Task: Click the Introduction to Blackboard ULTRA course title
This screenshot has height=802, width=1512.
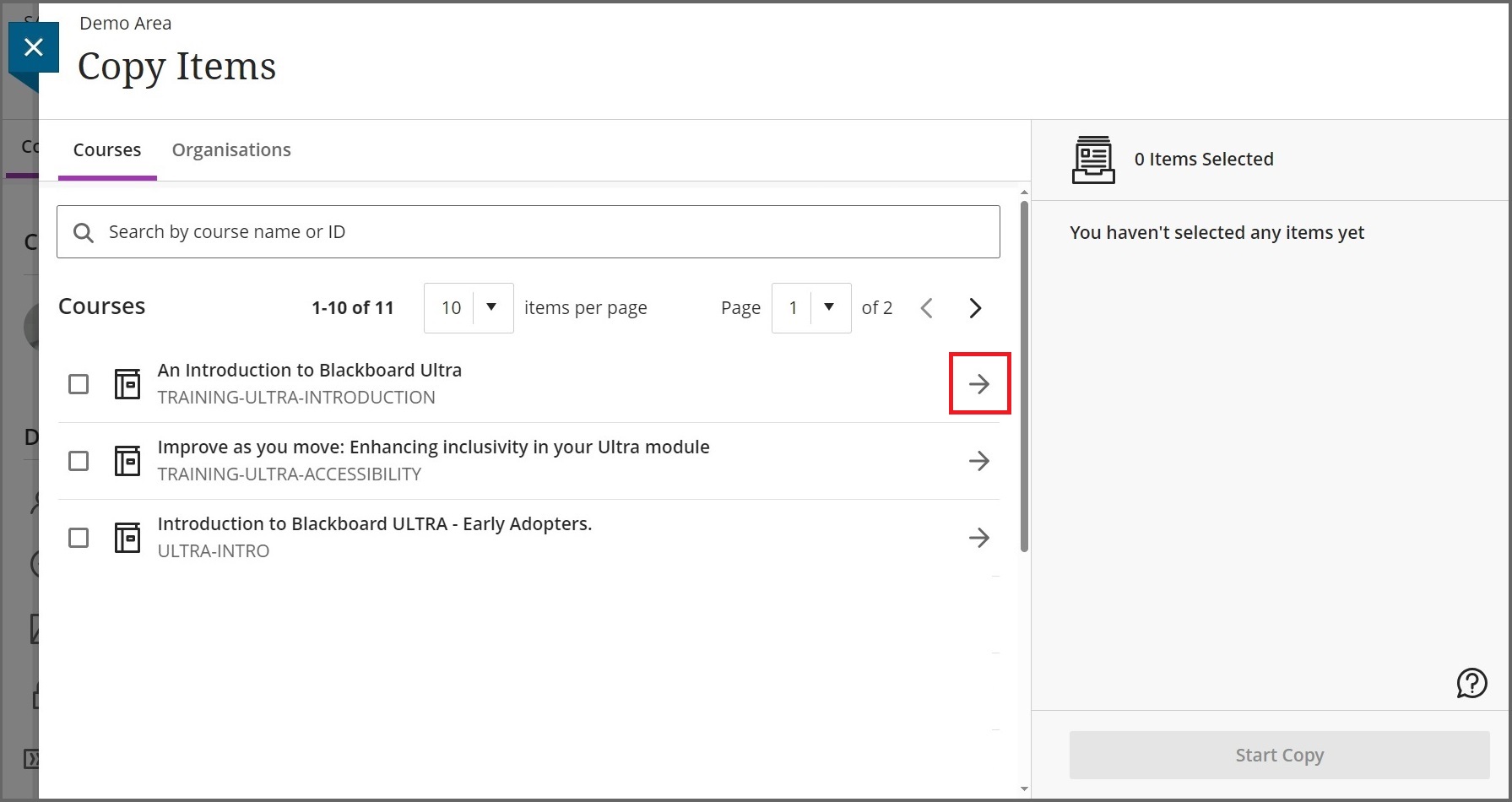Action: pyautogui.click(x=374, y=524)
